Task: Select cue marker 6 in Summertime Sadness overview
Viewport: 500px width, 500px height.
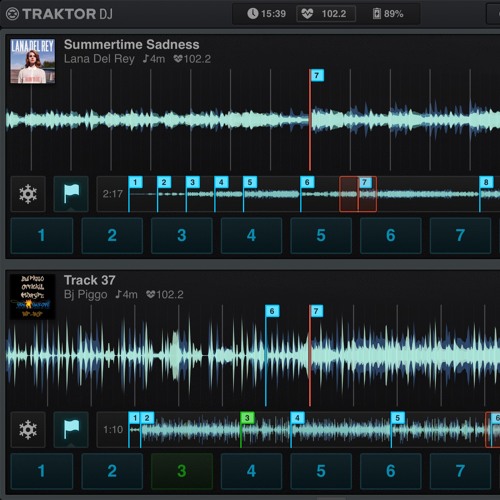Action: [x=307, y=182]
